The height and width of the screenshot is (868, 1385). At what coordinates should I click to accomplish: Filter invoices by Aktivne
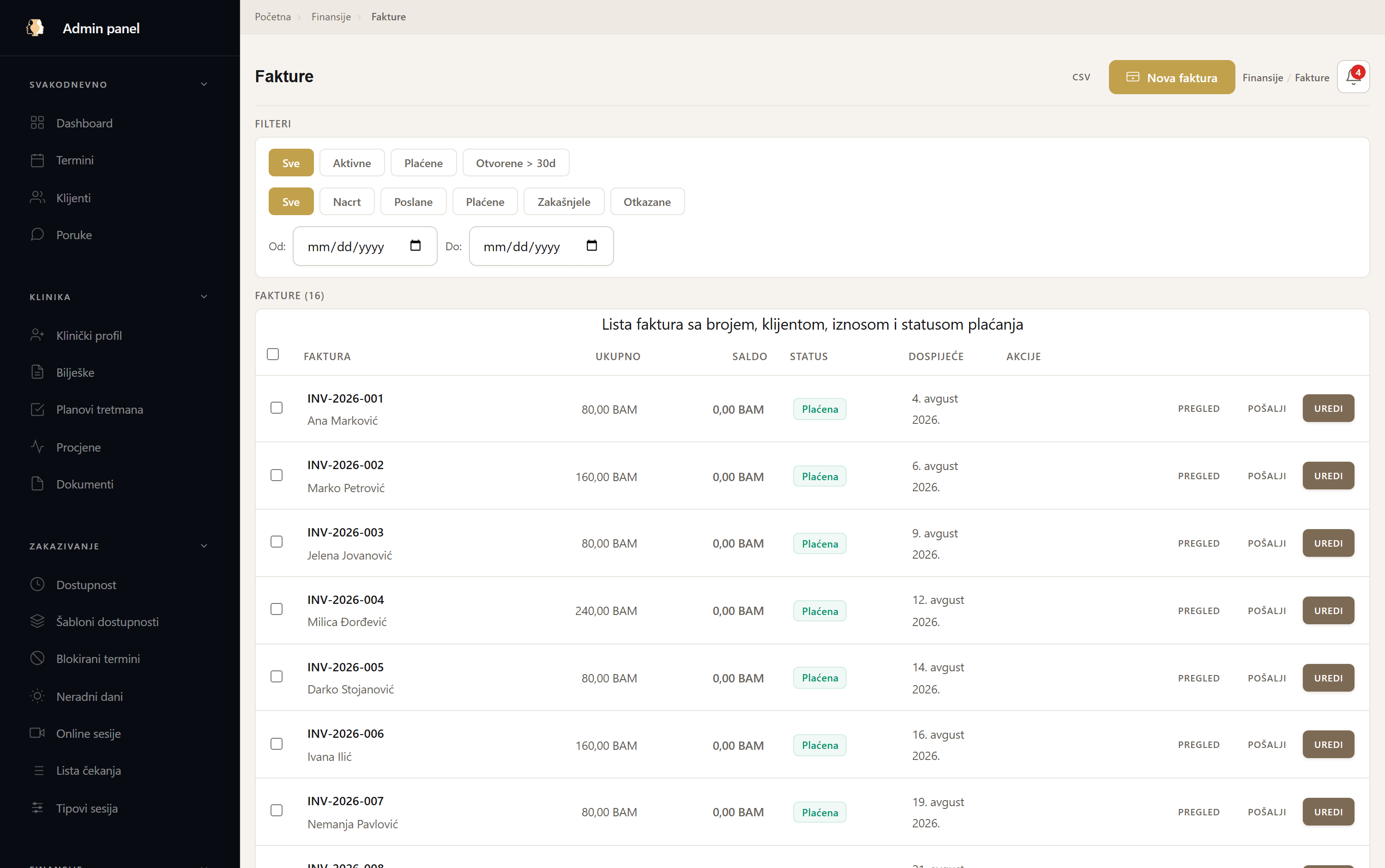coord(352,163)
